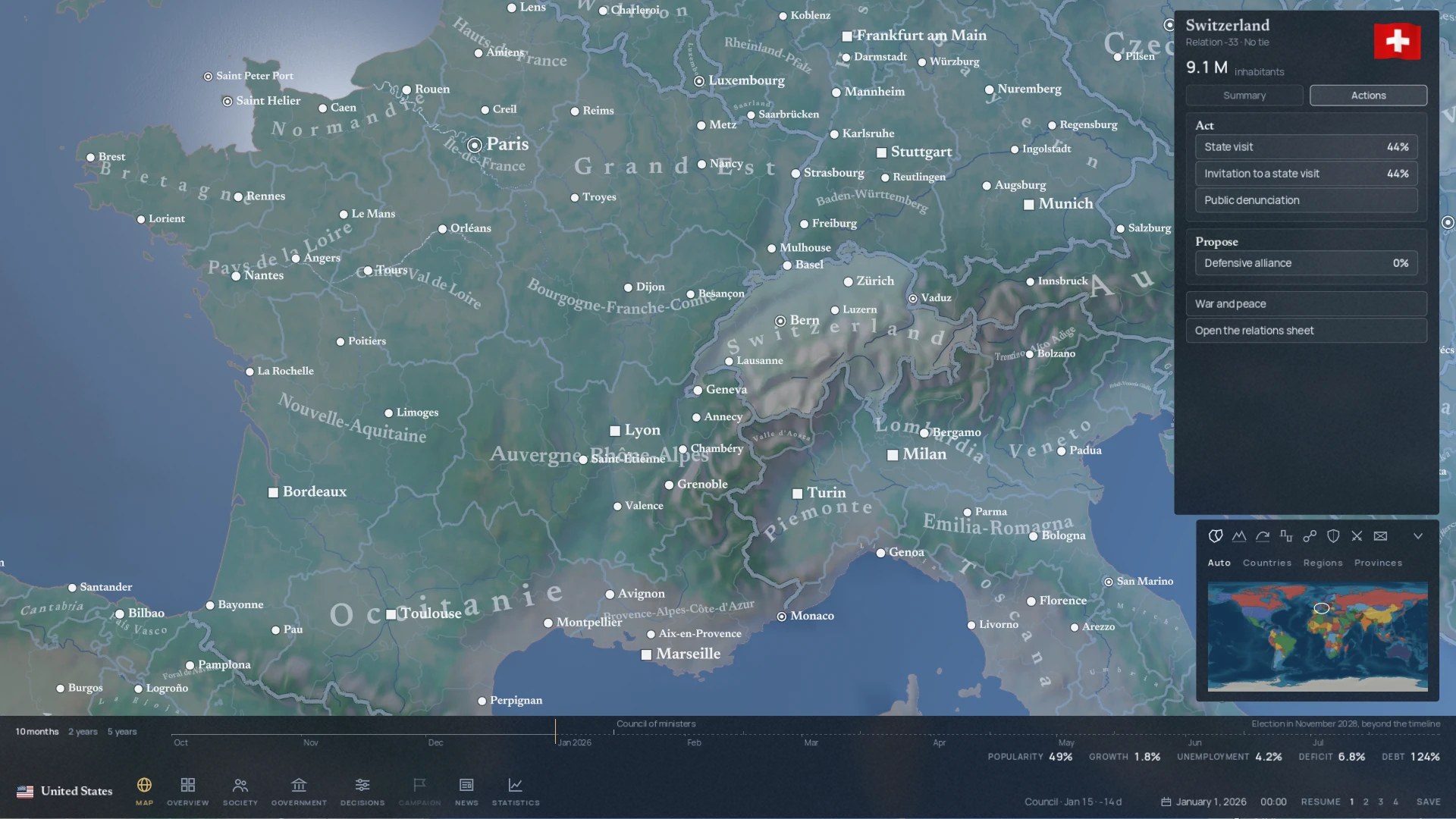
Task: Set timeline range to 2 years
Action: pos(83,732)
